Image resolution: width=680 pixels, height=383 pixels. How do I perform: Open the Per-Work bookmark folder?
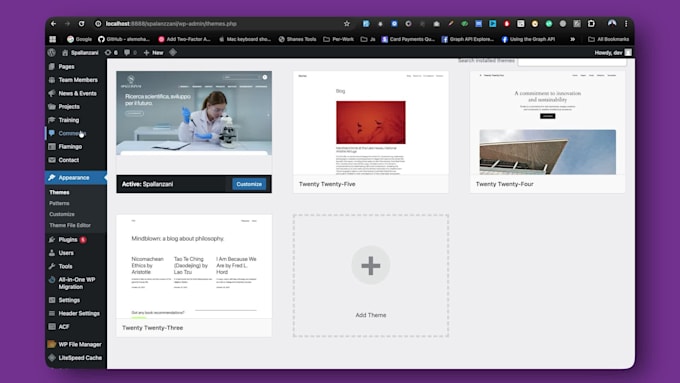(x=339, y=39)
